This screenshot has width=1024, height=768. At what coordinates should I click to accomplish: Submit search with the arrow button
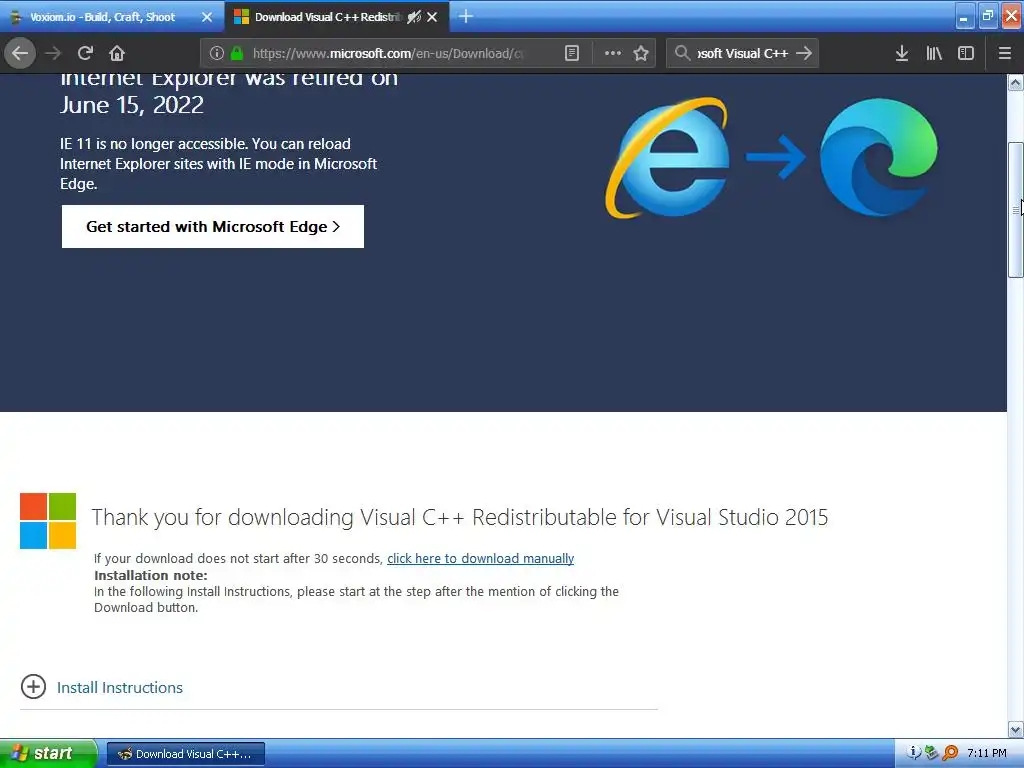coord(805,53)
